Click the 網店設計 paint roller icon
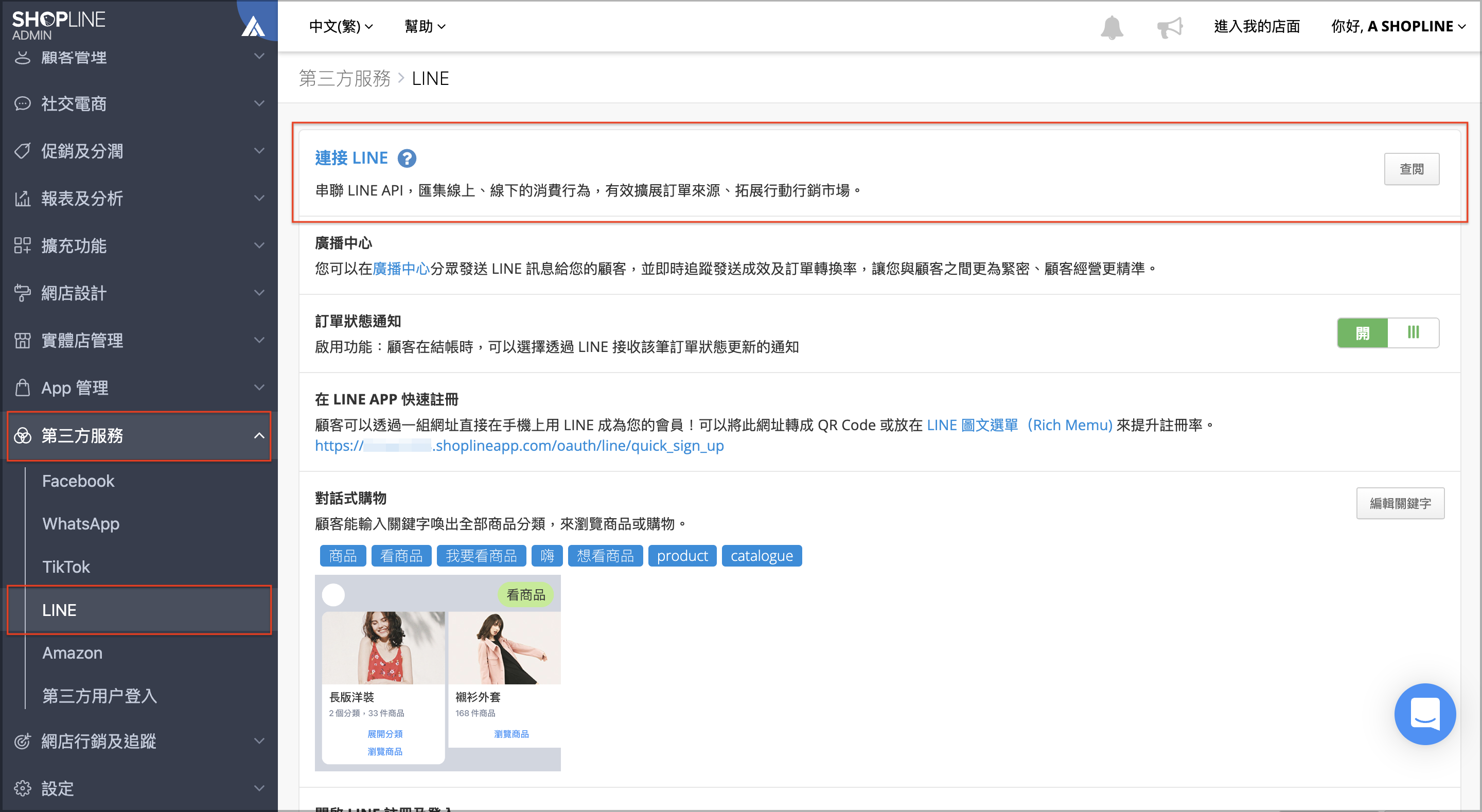 [23, 293]
